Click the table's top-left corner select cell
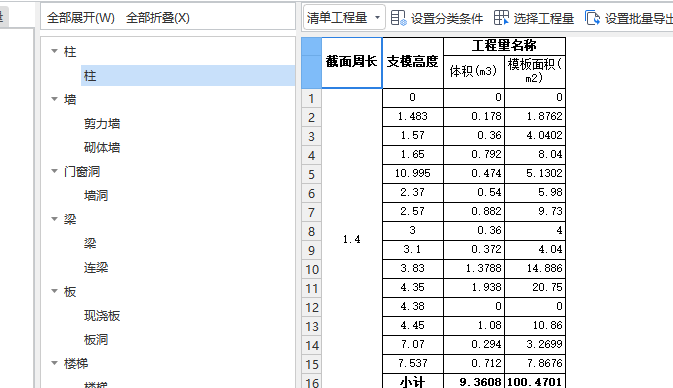673x388 pixels. pyautogui.click(x=311, y=63)
